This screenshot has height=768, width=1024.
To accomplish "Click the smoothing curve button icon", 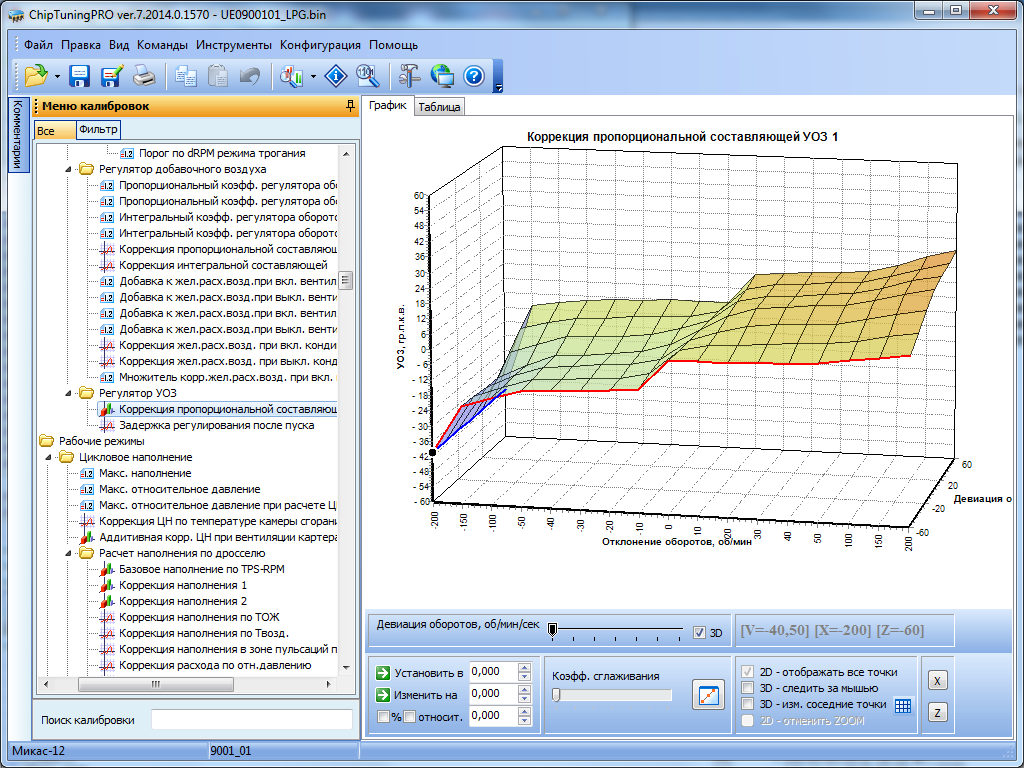I will tap(708, 694).
